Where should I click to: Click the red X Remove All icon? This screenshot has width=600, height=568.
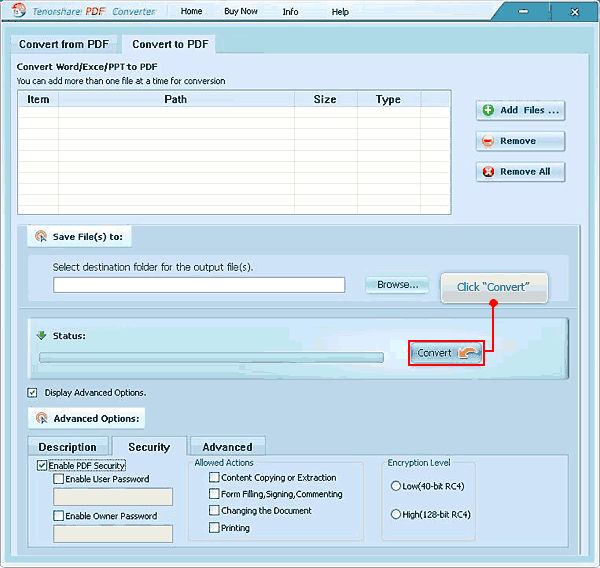488,172
